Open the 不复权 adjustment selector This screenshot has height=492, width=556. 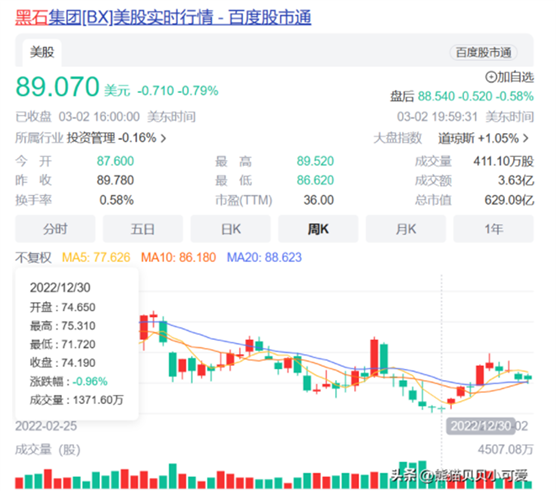[x=33, y=257]
